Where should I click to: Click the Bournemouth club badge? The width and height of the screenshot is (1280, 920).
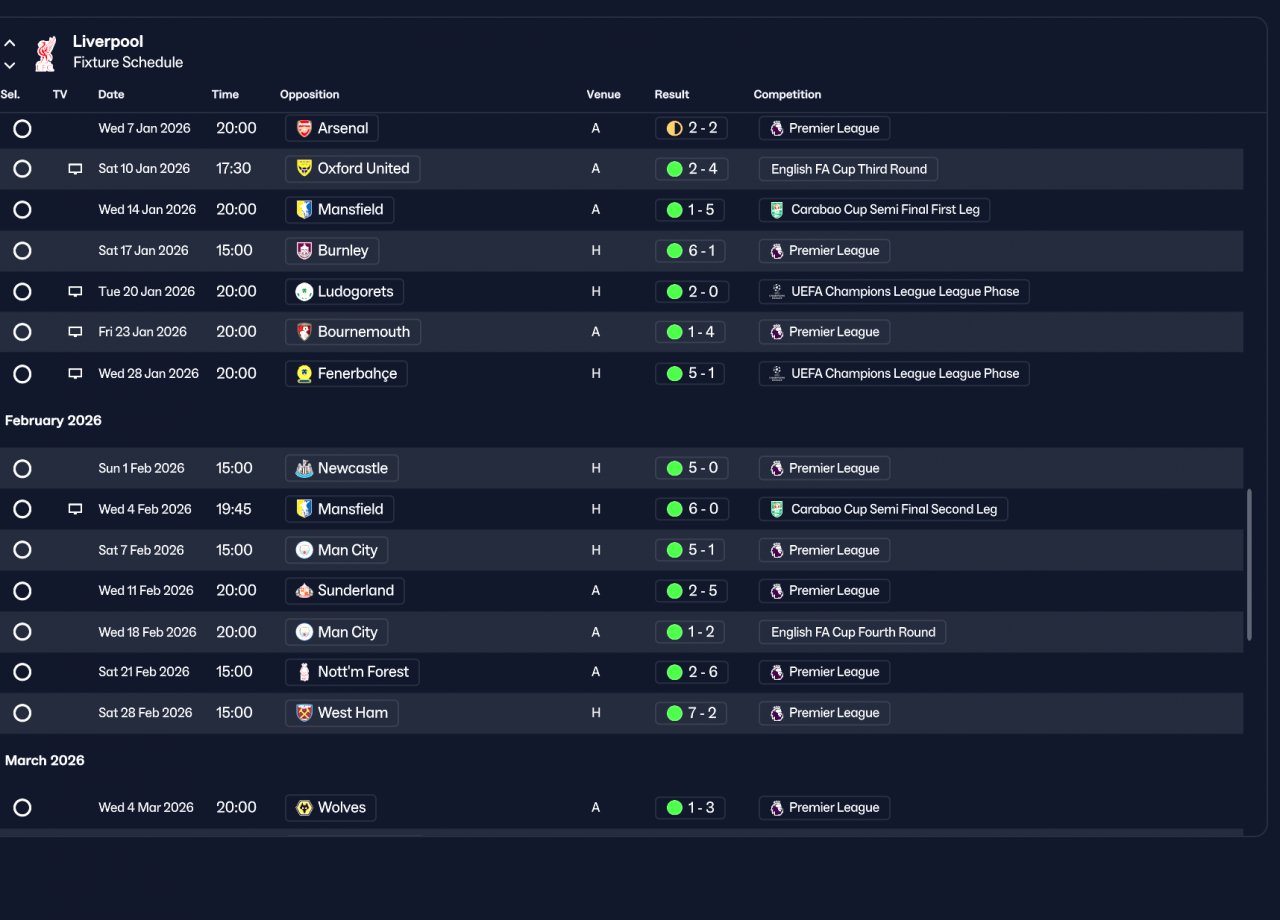[x=304, y=332]
